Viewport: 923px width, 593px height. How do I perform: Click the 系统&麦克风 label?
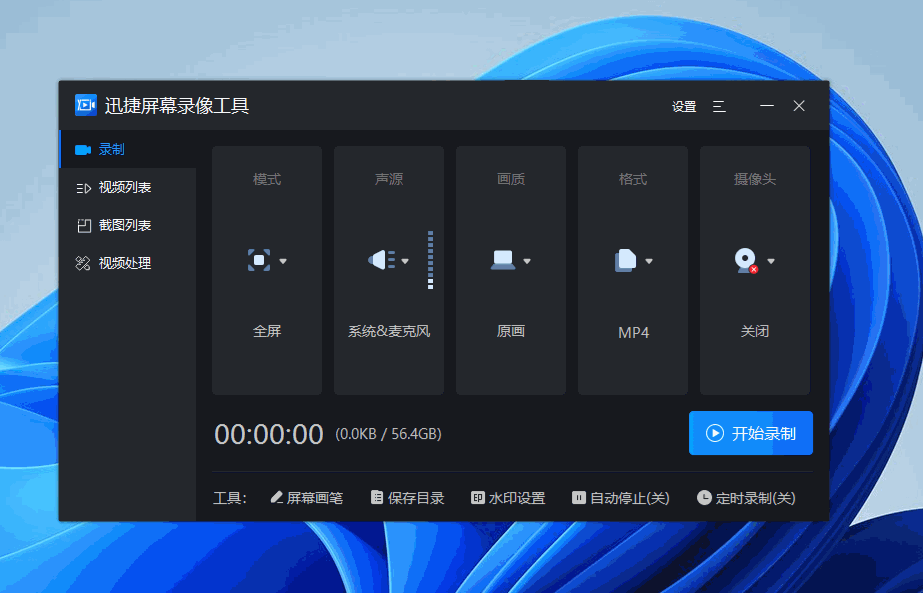coord(389,331)
